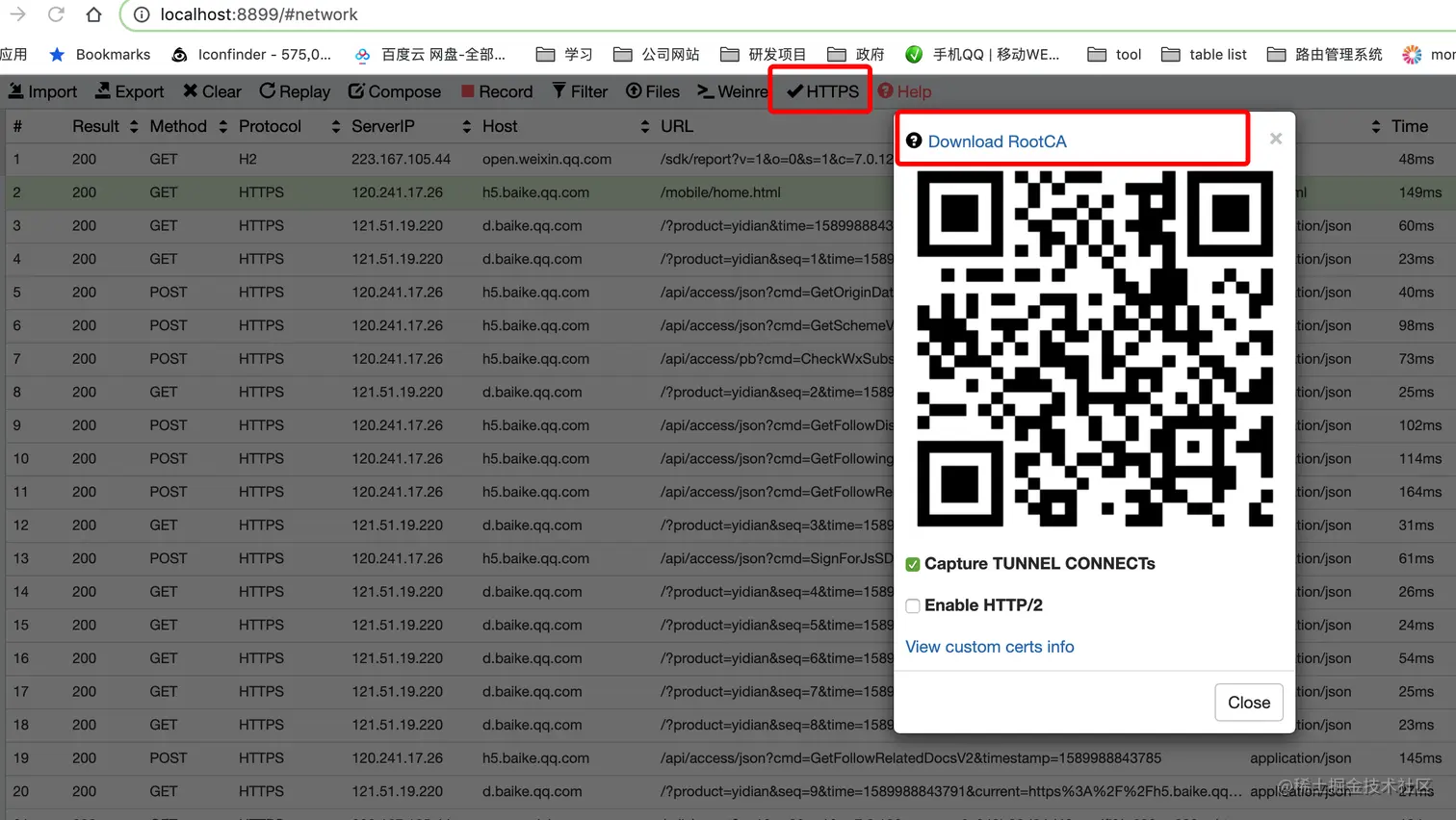Image resolution: width=1456 pixels, height=820 pixels.
Task: View site information icon in address bar
Action: tap(142, 14)
